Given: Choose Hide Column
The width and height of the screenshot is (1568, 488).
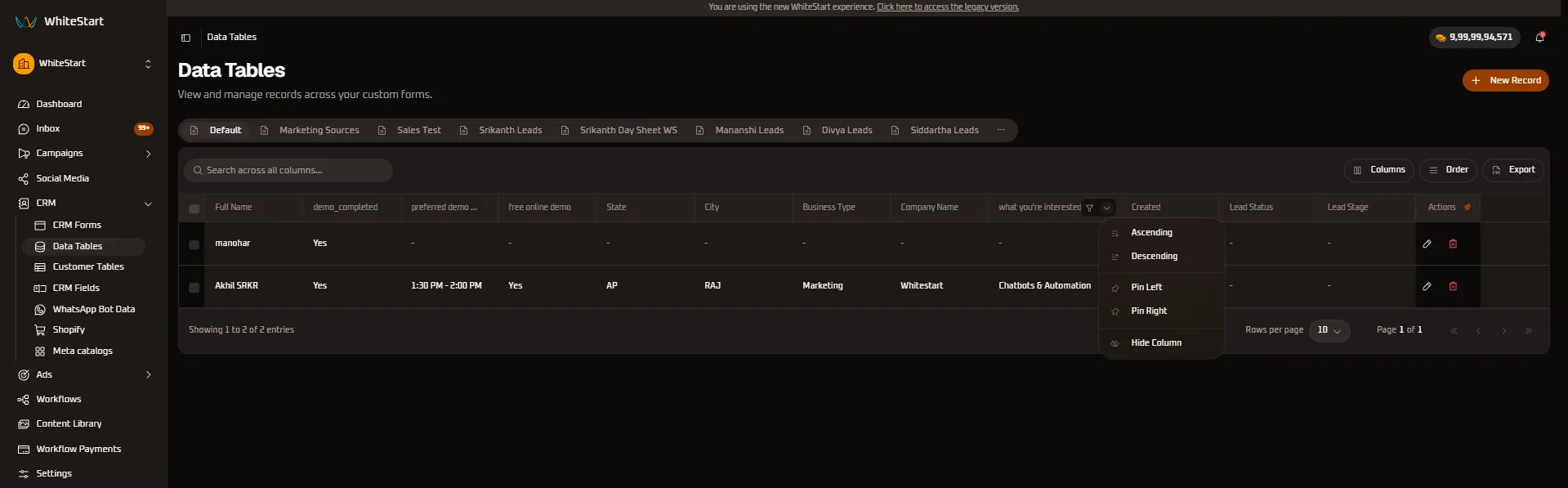Looking at the screenshot, I should coord(1161,343).
